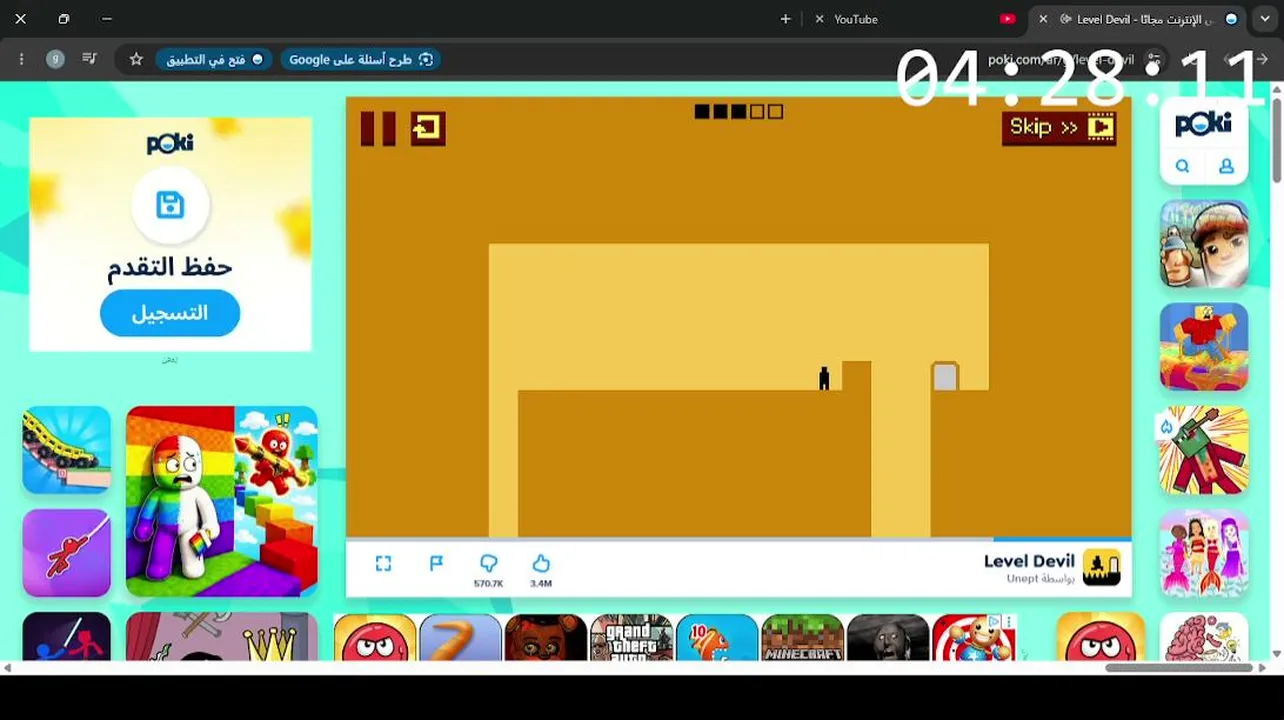Open a new browser tab
1284x720 pixels.
point(785,19)
